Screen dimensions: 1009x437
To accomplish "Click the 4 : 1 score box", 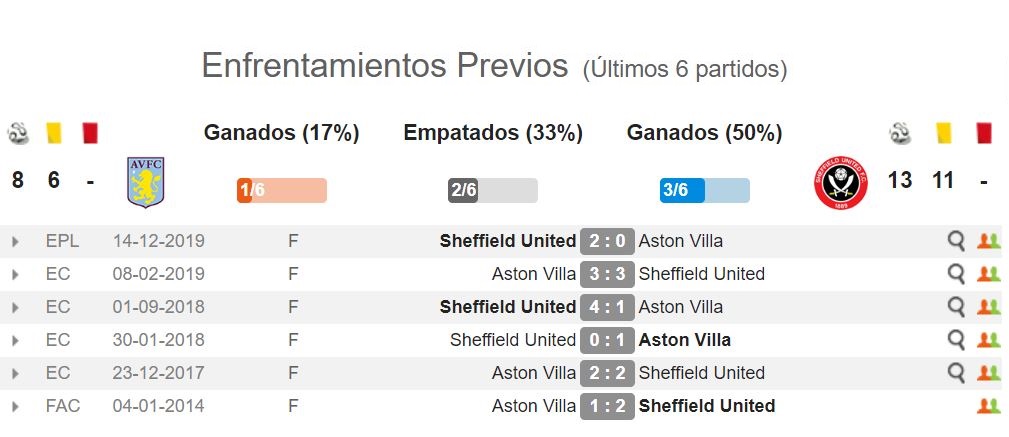I will click(607, 307).
